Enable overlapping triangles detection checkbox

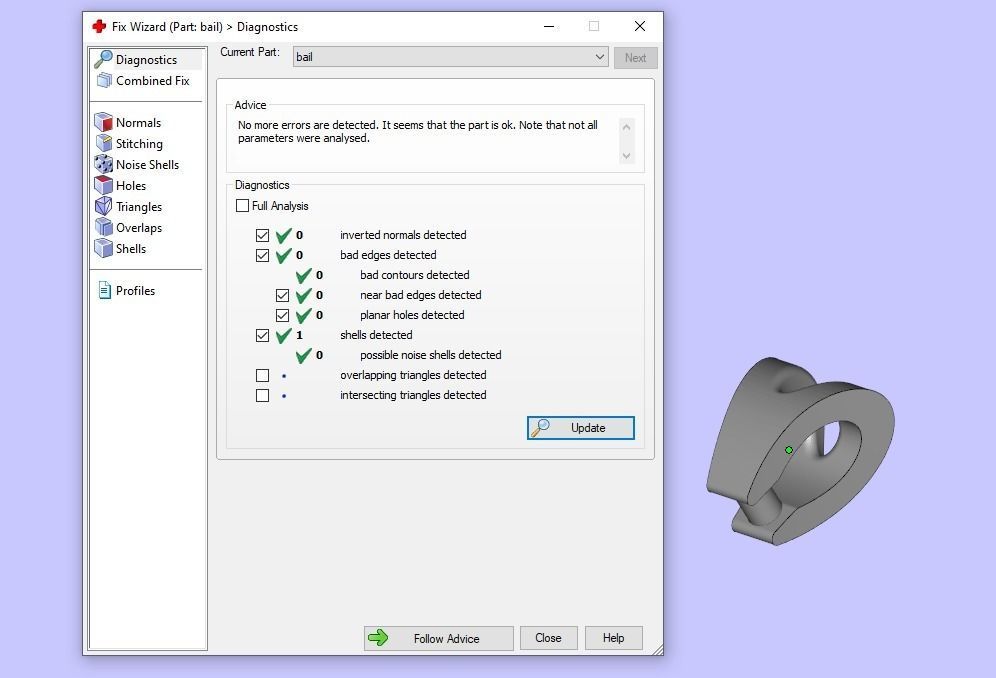pyautogui.click(x=262, y=376)
